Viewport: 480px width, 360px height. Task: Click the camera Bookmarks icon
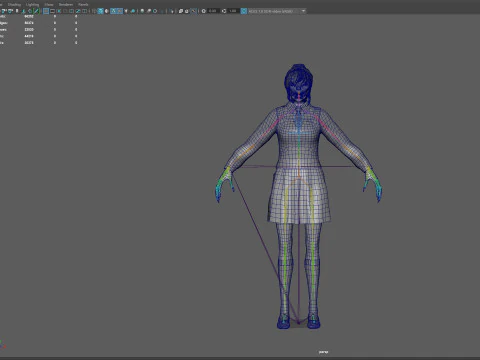17,11
